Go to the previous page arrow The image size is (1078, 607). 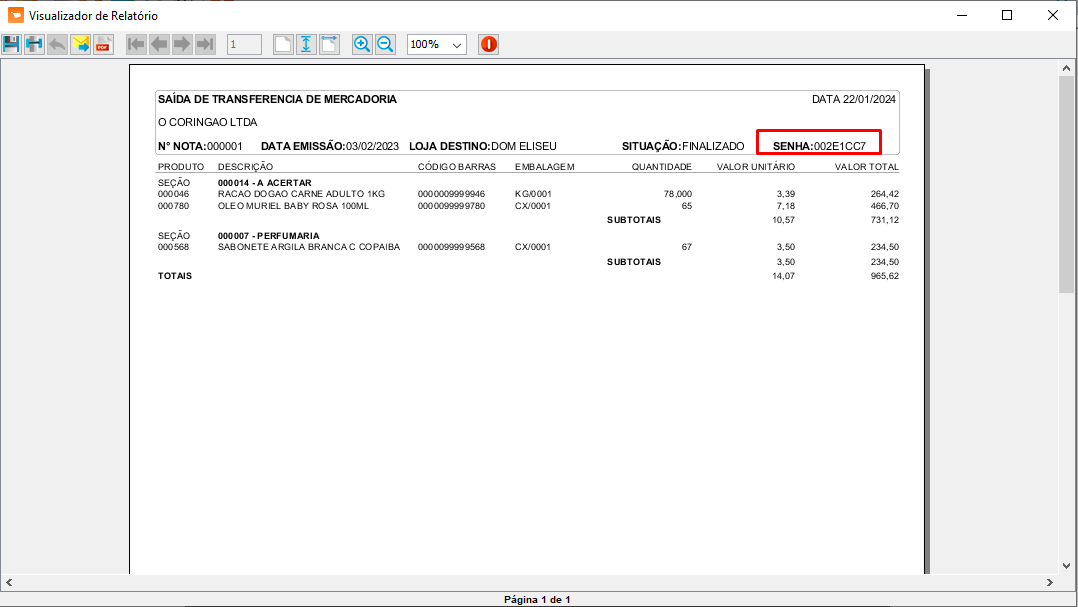(x=159, y=45)
